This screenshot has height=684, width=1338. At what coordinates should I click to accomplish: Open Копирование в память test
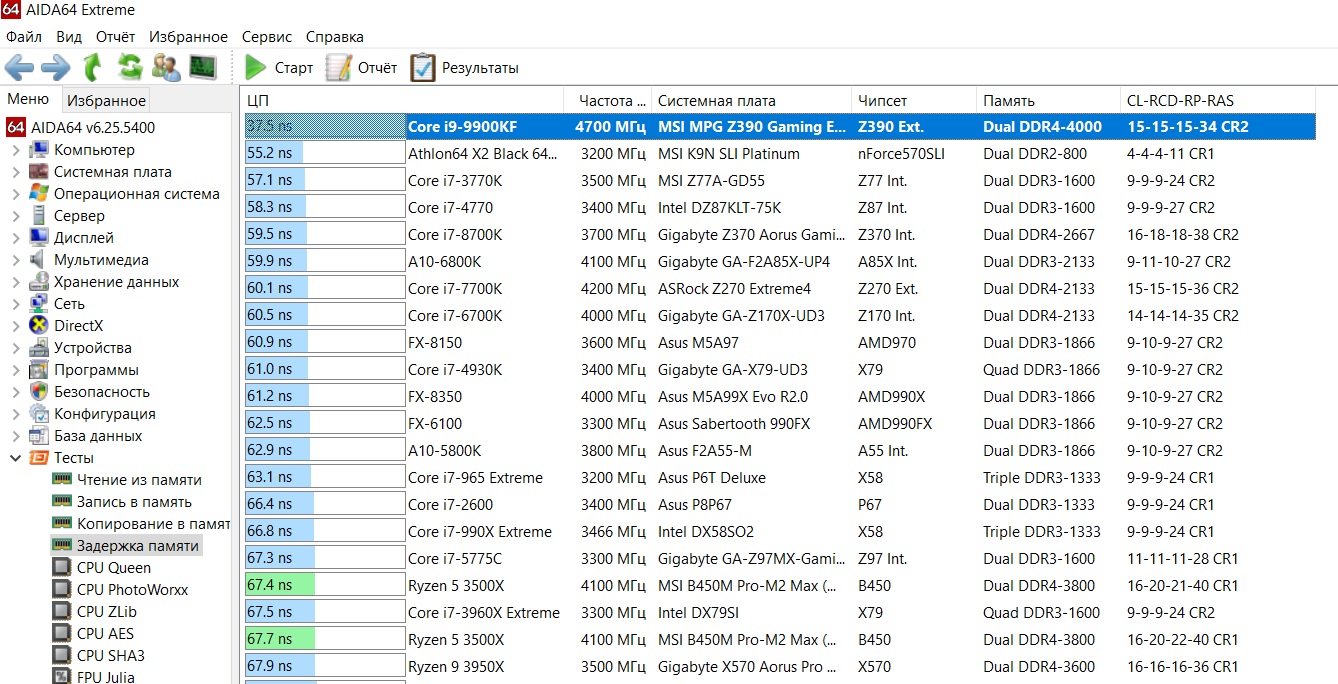(153, 524)
